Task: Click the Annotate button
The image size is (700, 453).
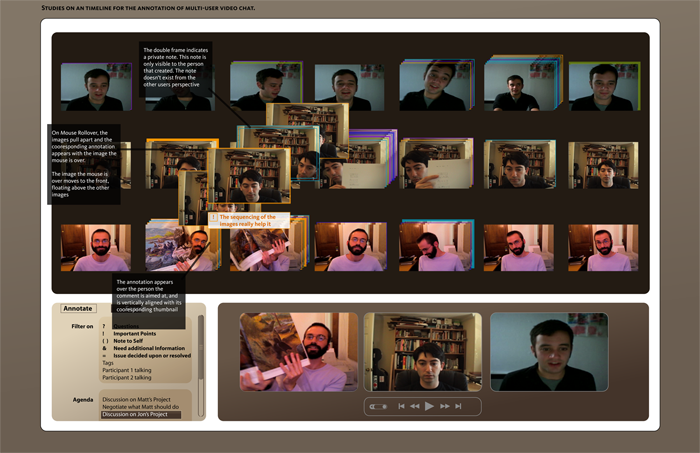Action: coord(78,308)
